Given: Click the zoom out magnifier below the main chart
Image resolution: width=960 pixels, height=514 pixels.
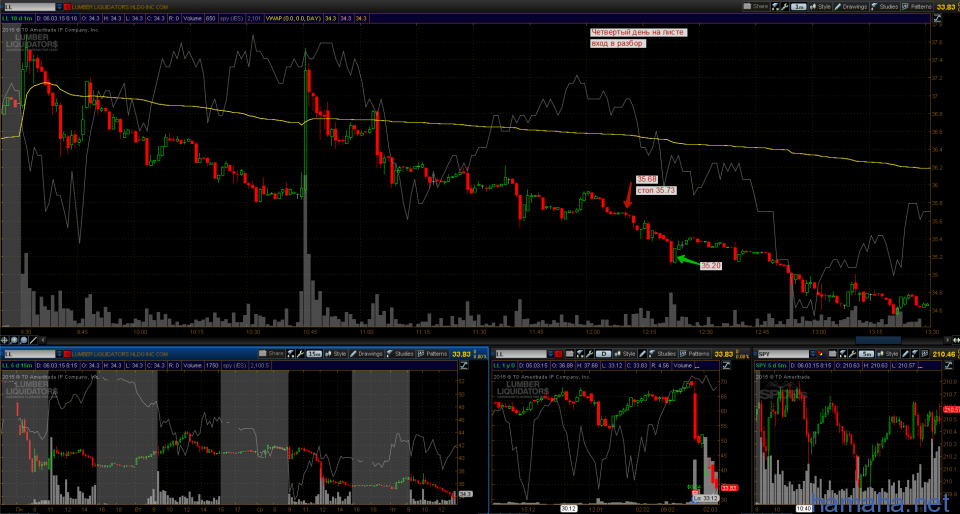Looking at the screenshot, I should (x=23, y=340).
